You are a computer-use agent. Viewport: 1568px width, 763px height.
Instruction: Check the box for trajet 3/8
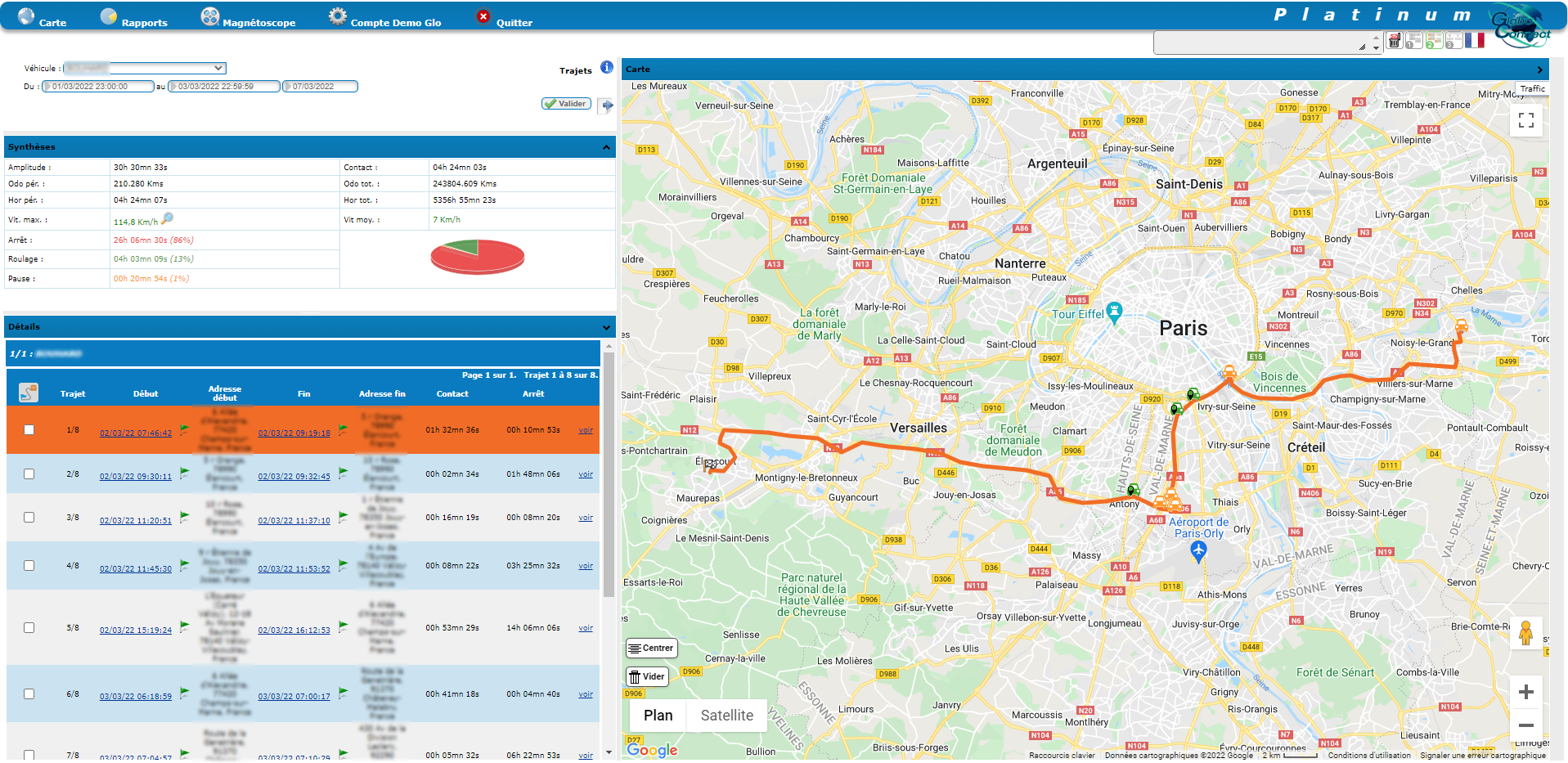(29, 517)
